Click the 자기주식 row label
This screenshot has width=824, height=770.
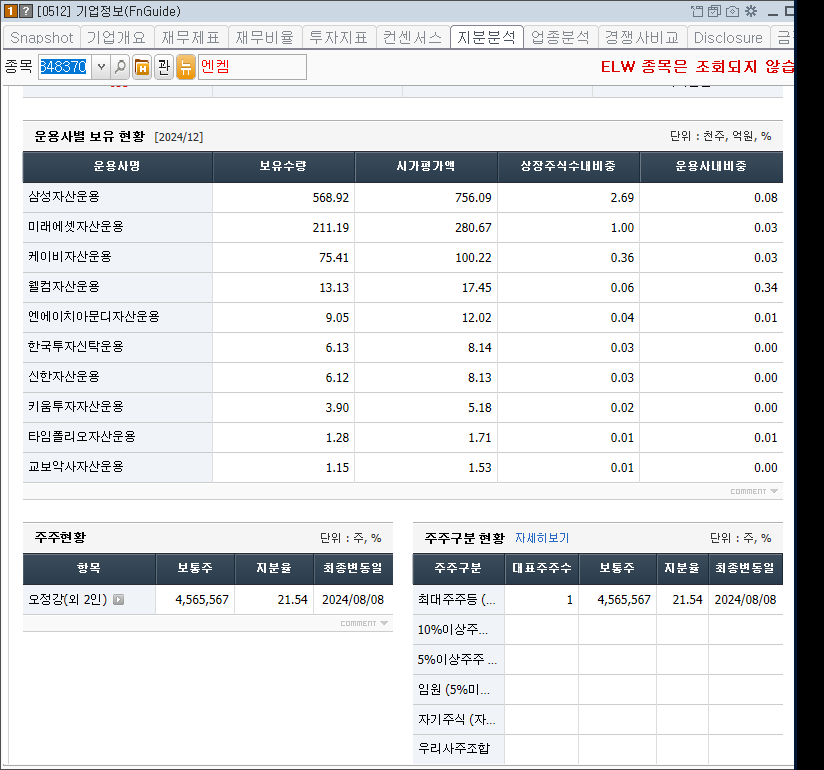pyautogui.click(x=456, y=719)
